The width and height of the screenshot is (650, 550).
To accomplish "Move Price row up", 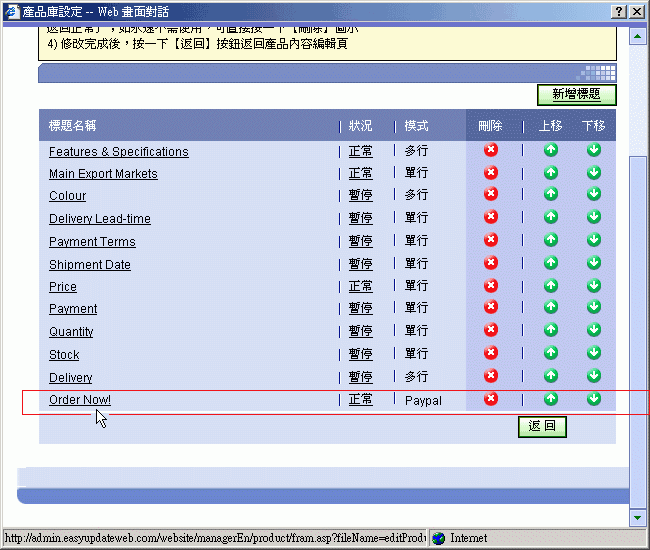I will [x=550, y=286].
